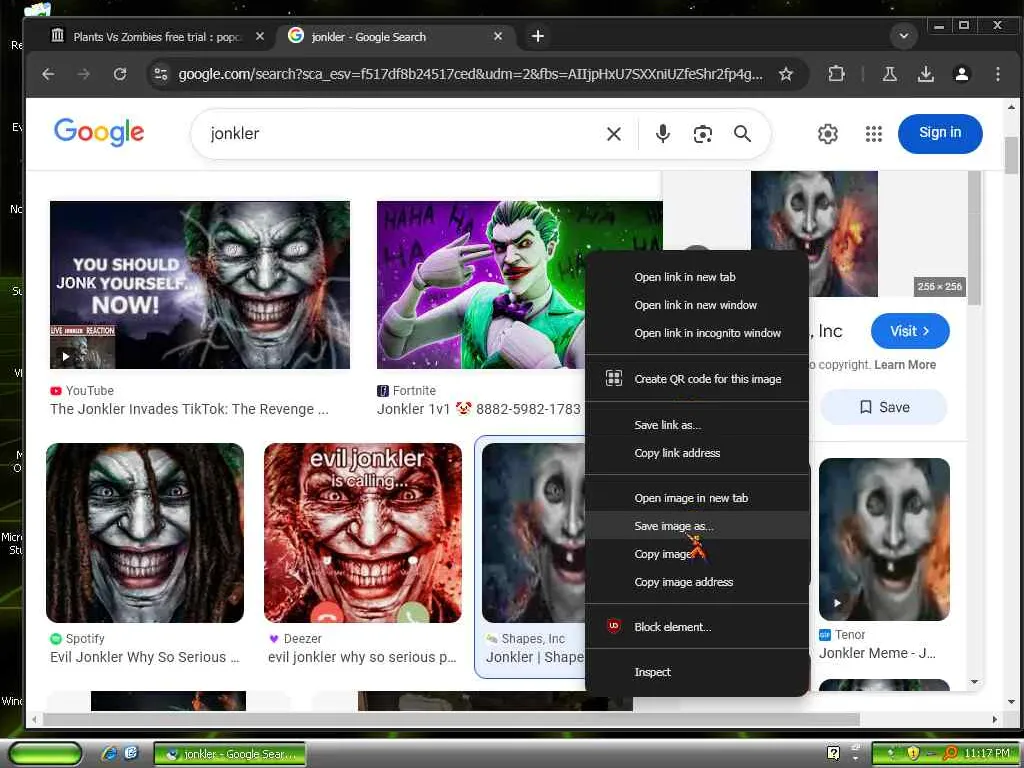Start voice search with microphone icon
Image resolution: width=1024 pixels, height=768 pixels.
tap(662, 133)
